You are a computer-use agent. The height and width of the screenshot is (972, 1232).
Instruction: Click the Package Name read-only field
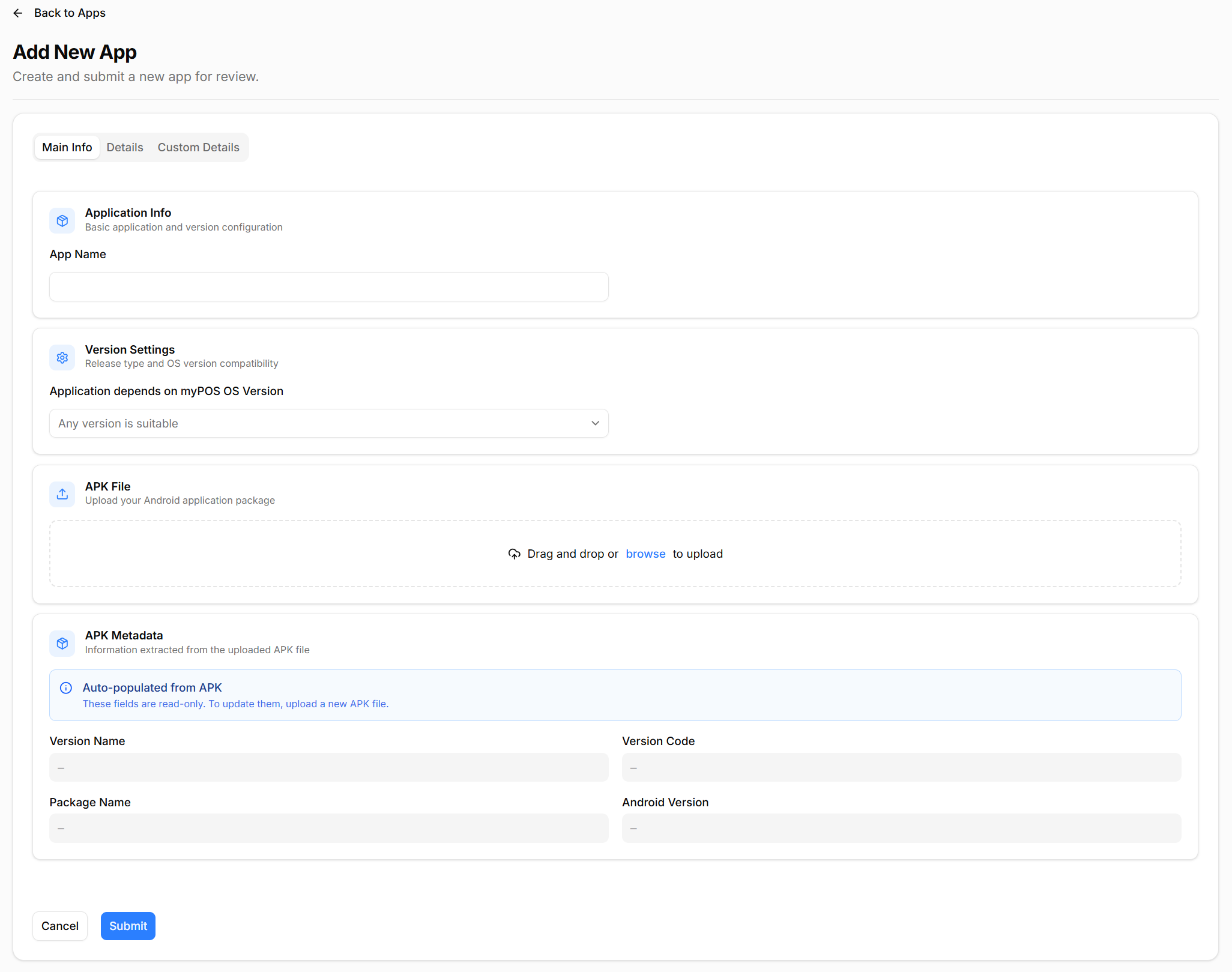click(x=329, y=829)
